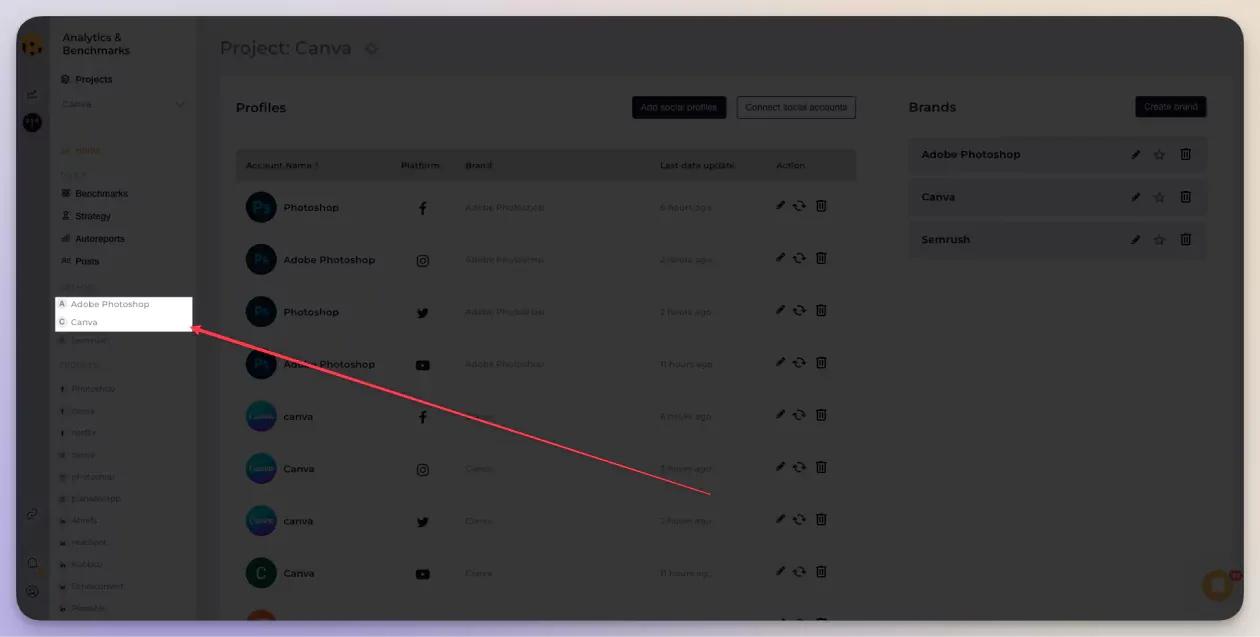
Task: Open project settings gear next to title
Action: point(371,48)
